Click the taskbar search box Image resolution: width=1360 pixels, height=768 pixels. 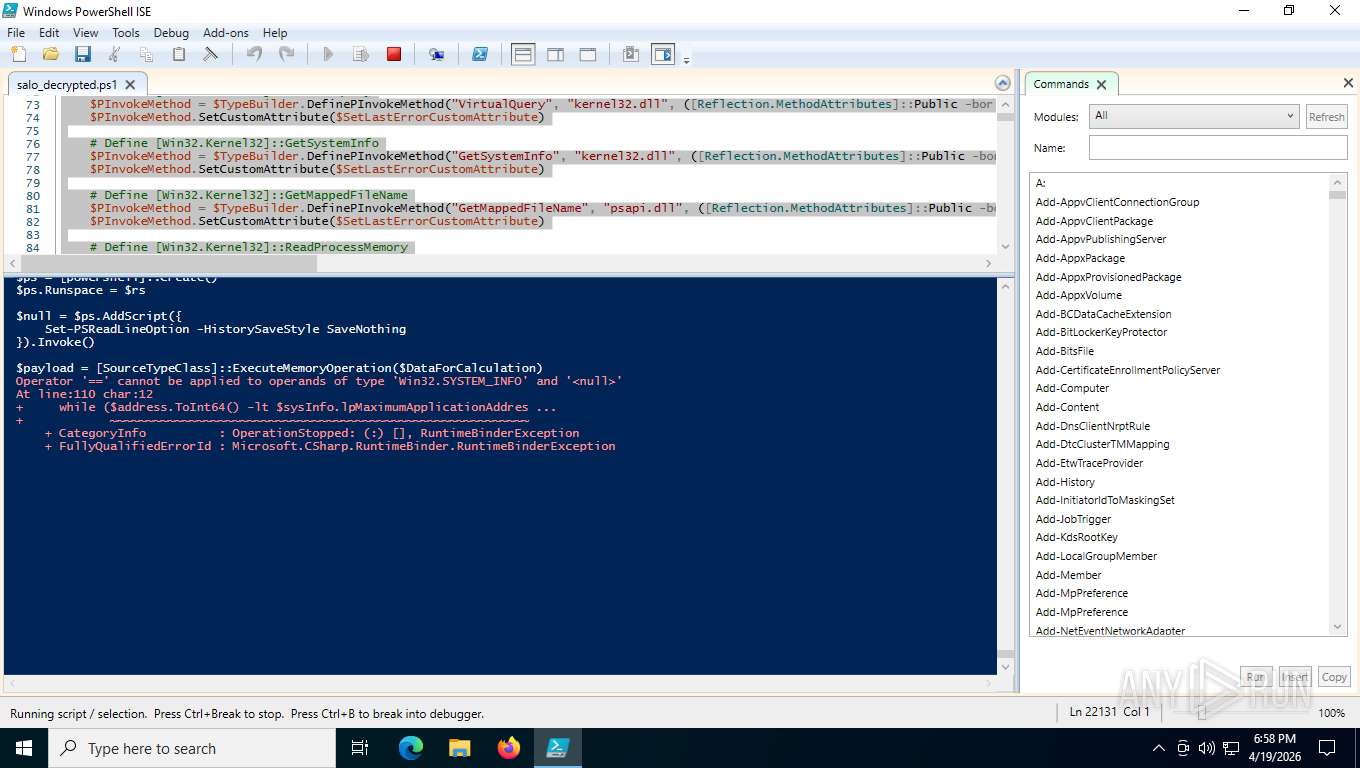[191, 748]
